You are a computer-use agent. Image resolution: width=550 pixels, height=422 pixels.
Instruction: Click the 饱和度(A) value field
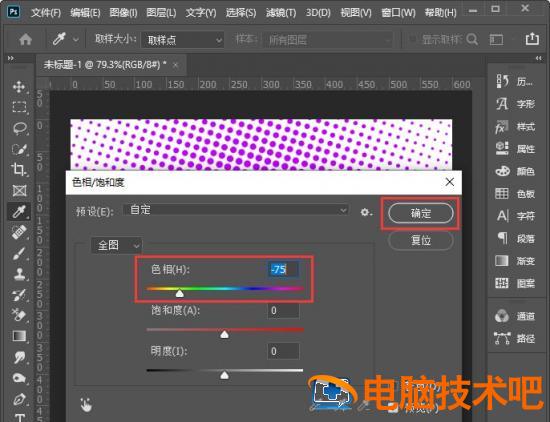pos(283,311)
